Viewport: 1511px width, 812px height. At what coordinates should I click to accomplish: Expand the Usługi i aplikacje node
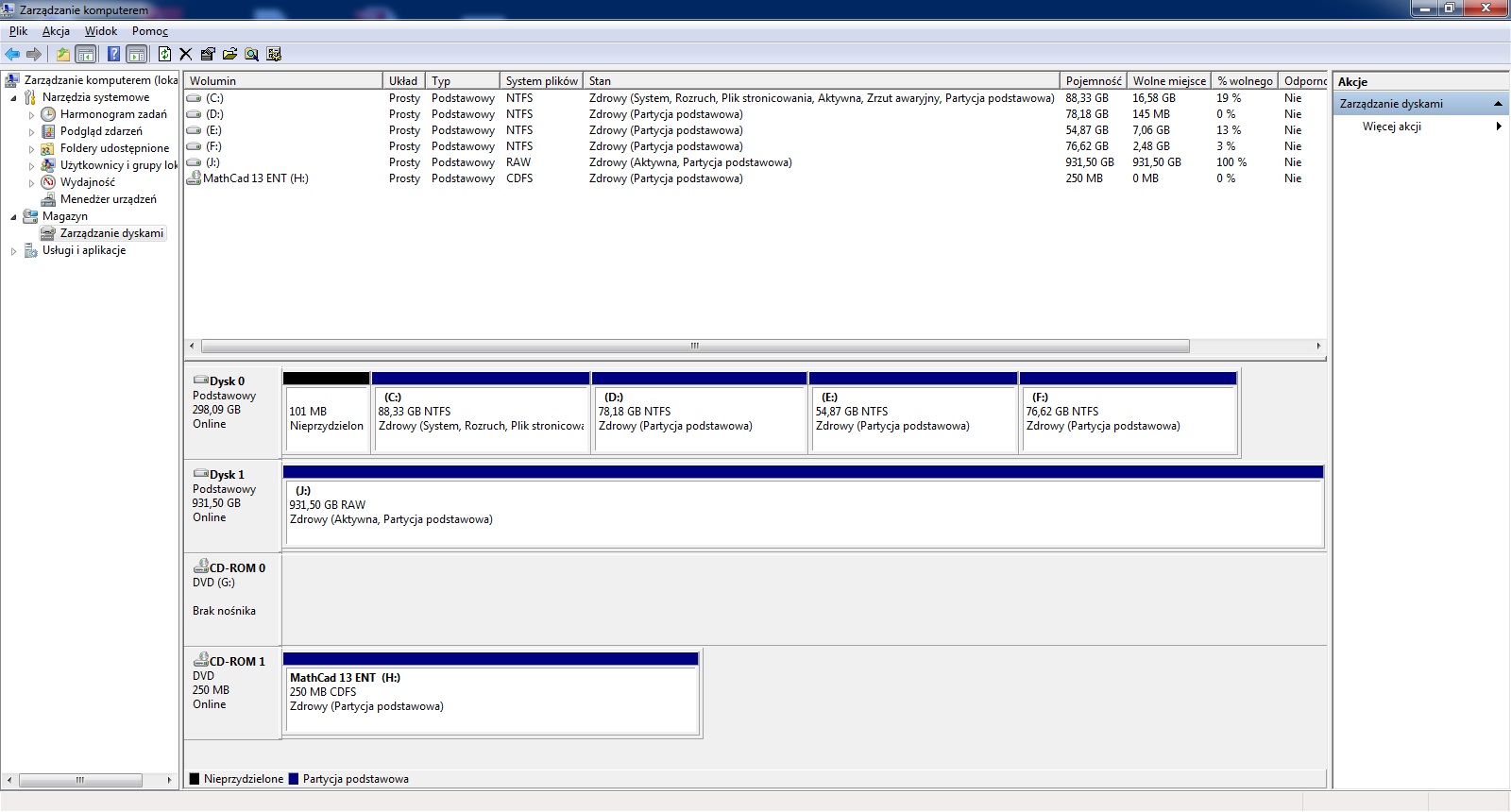[13, 250]
